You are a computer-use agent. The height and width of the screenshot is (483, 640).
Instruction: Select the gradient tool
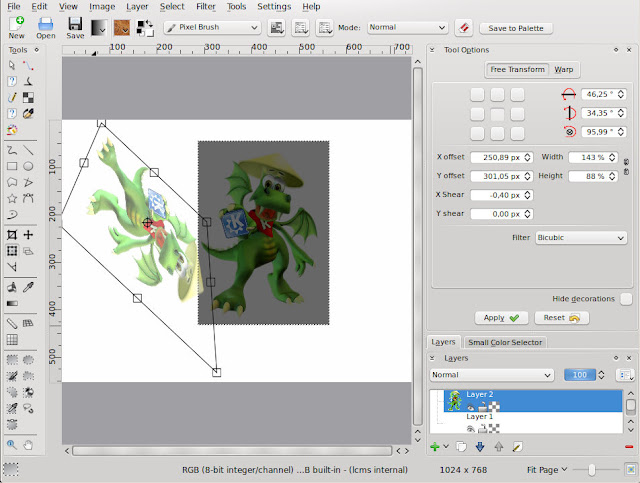12,303
